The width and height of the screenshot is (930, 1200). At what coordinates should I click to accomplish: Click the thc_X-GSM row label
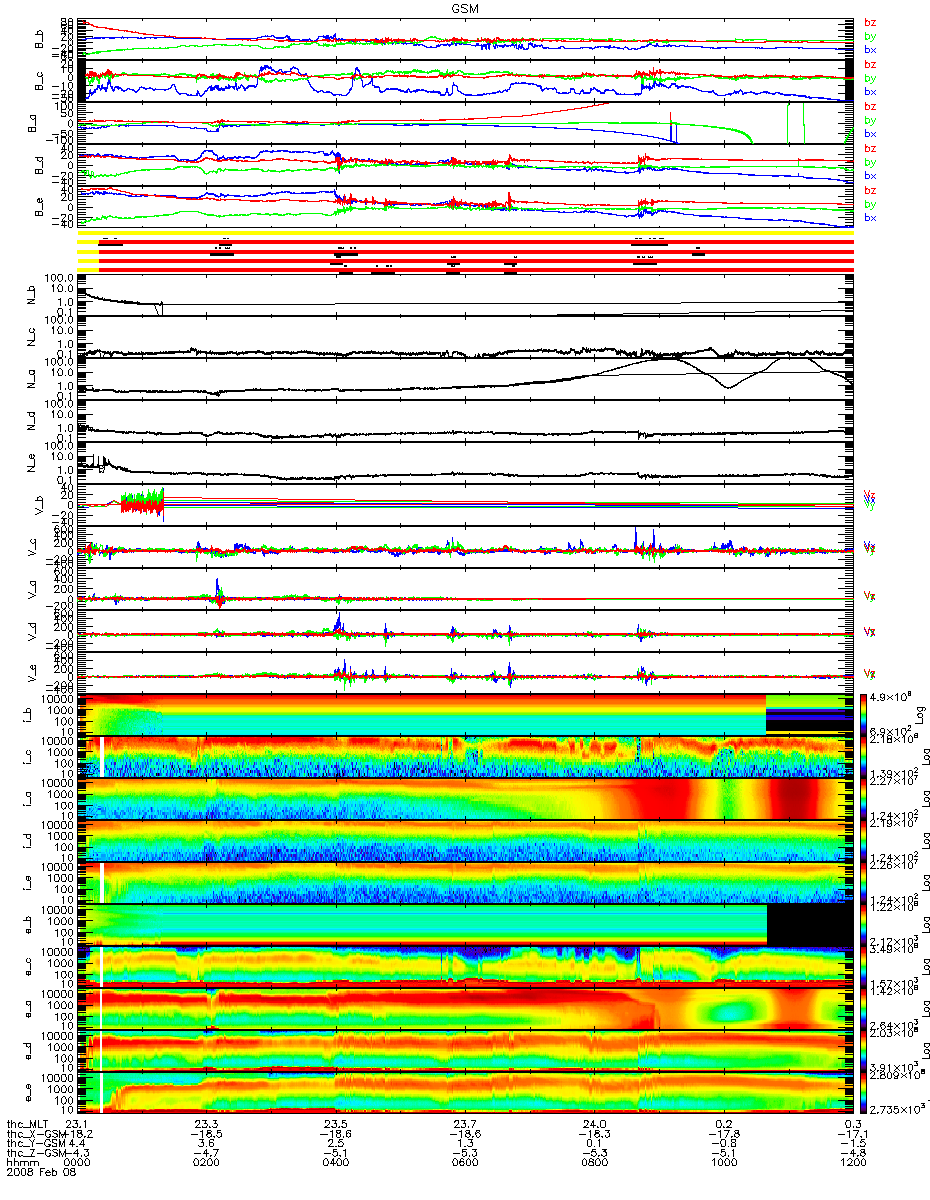(36, 1136)
